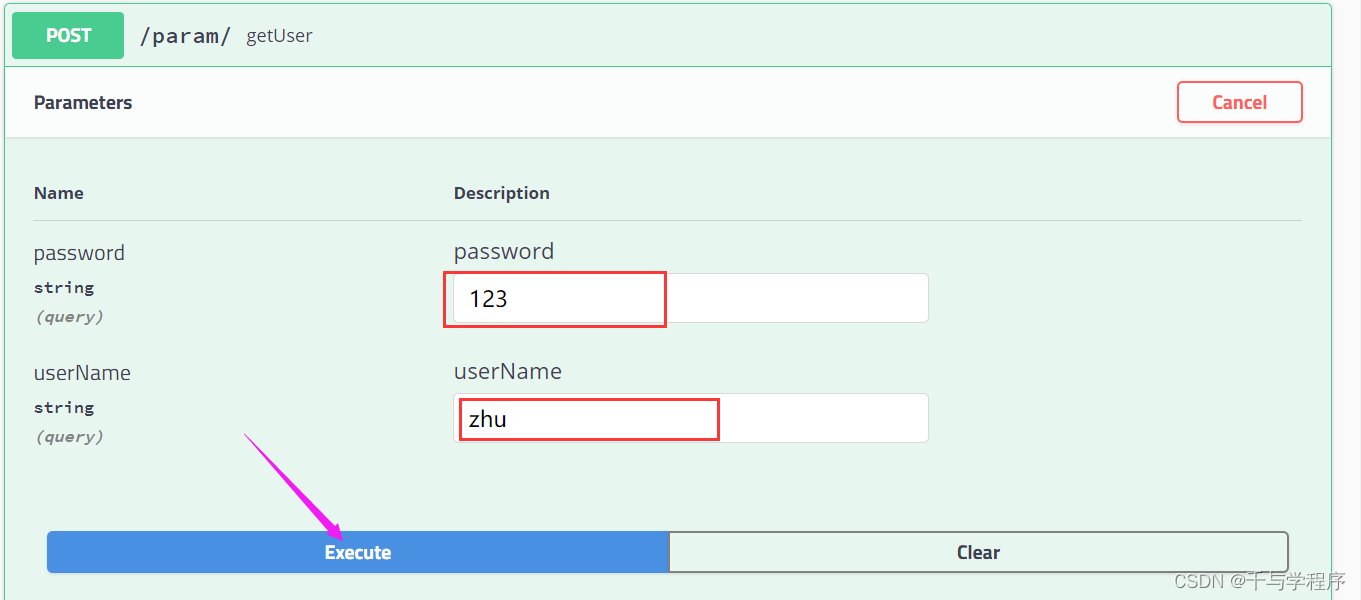Click the (query) label under userName
Screen dimensions: 1361x600
coord(69,437)
